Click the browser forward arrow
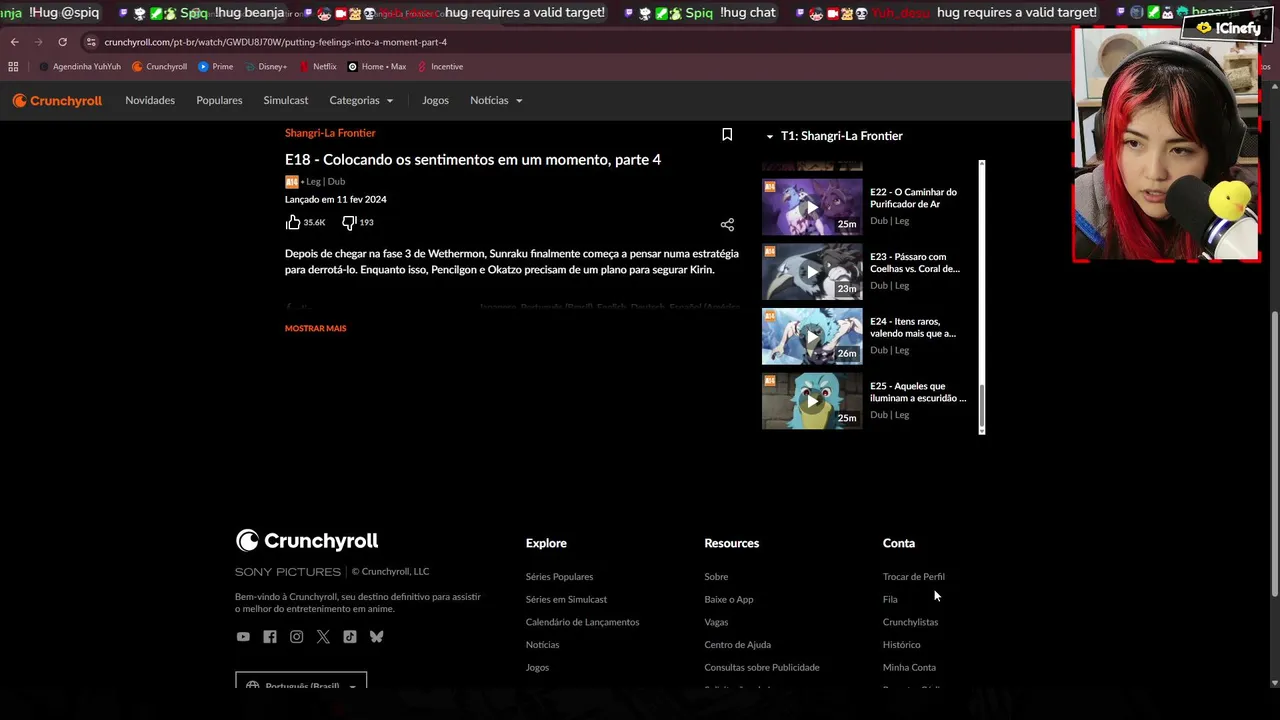Screen dimensions: 1280x720 point(38,42)
